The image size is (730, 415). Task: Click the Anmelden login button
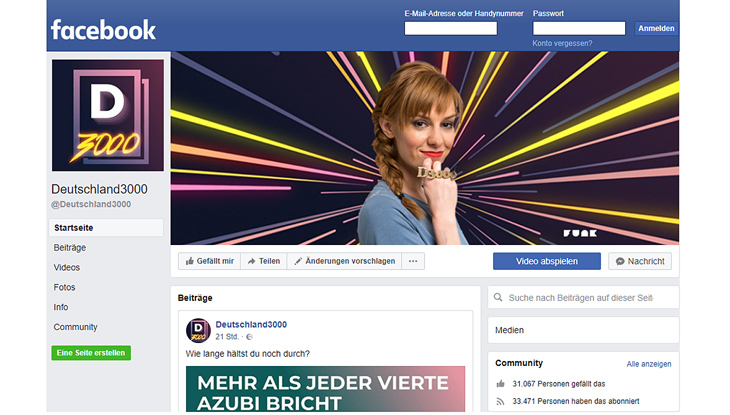tap(656, 28)
